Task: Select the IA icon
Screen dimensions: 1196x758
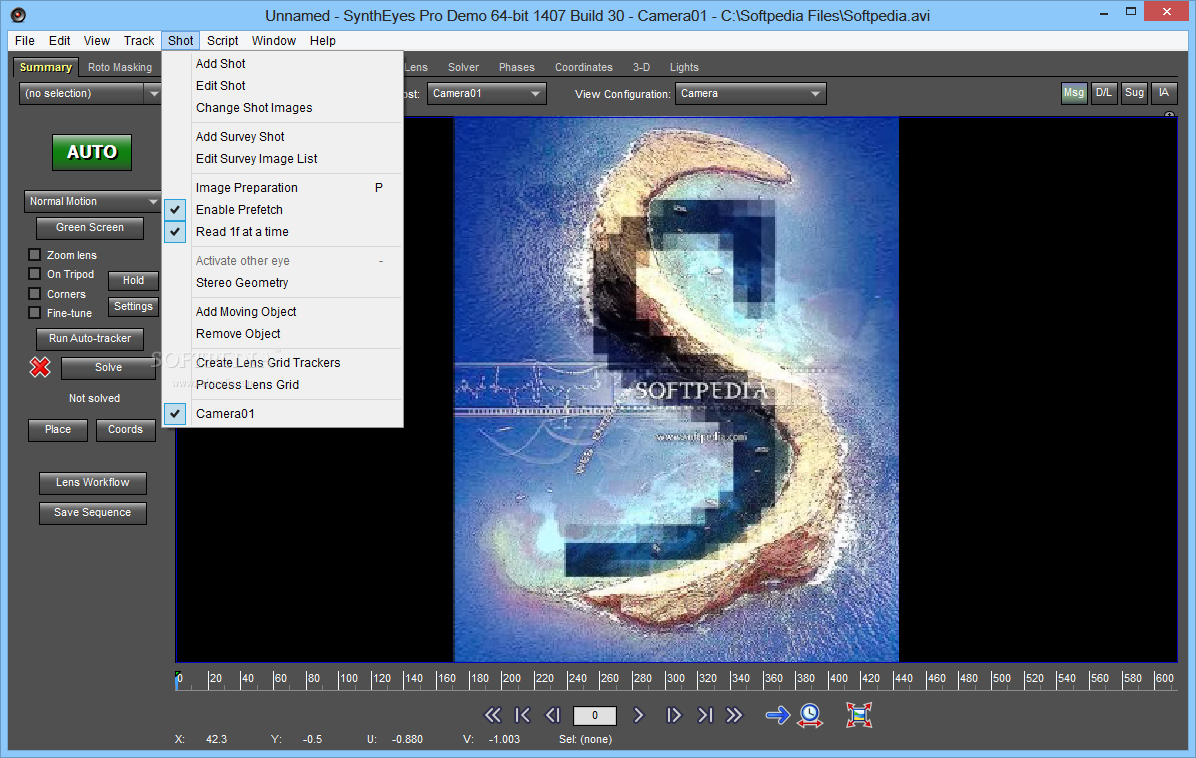Action: point(1163,92)
